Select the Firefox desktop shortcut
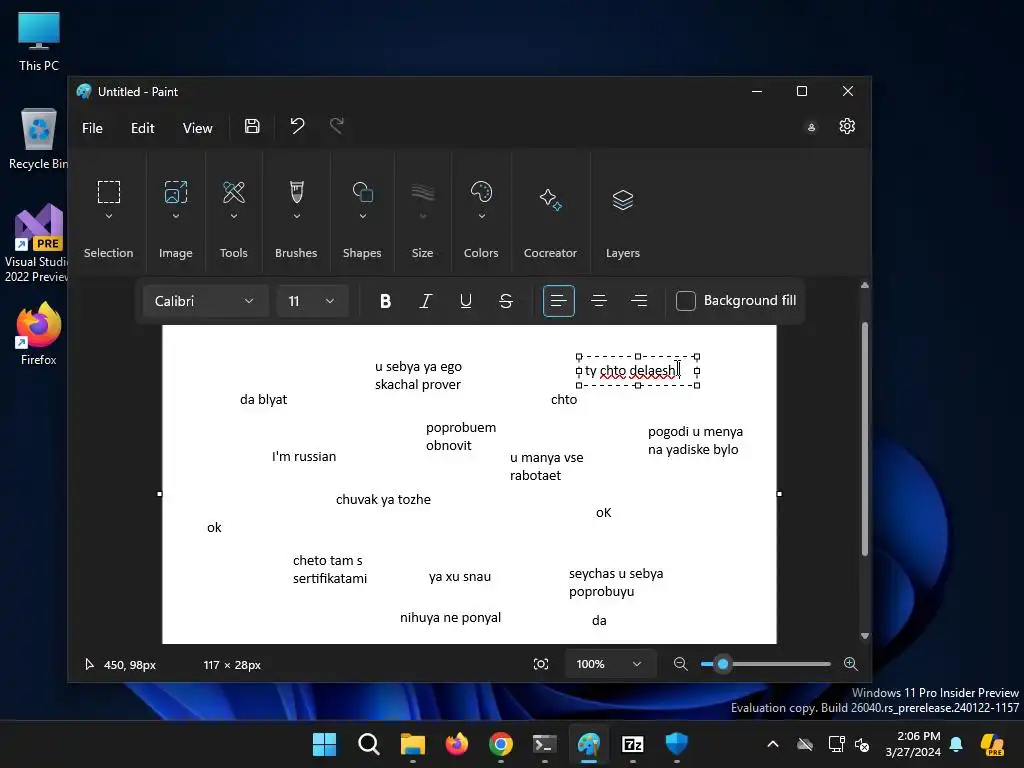1024x768 pixels. (x=39, y=334)
